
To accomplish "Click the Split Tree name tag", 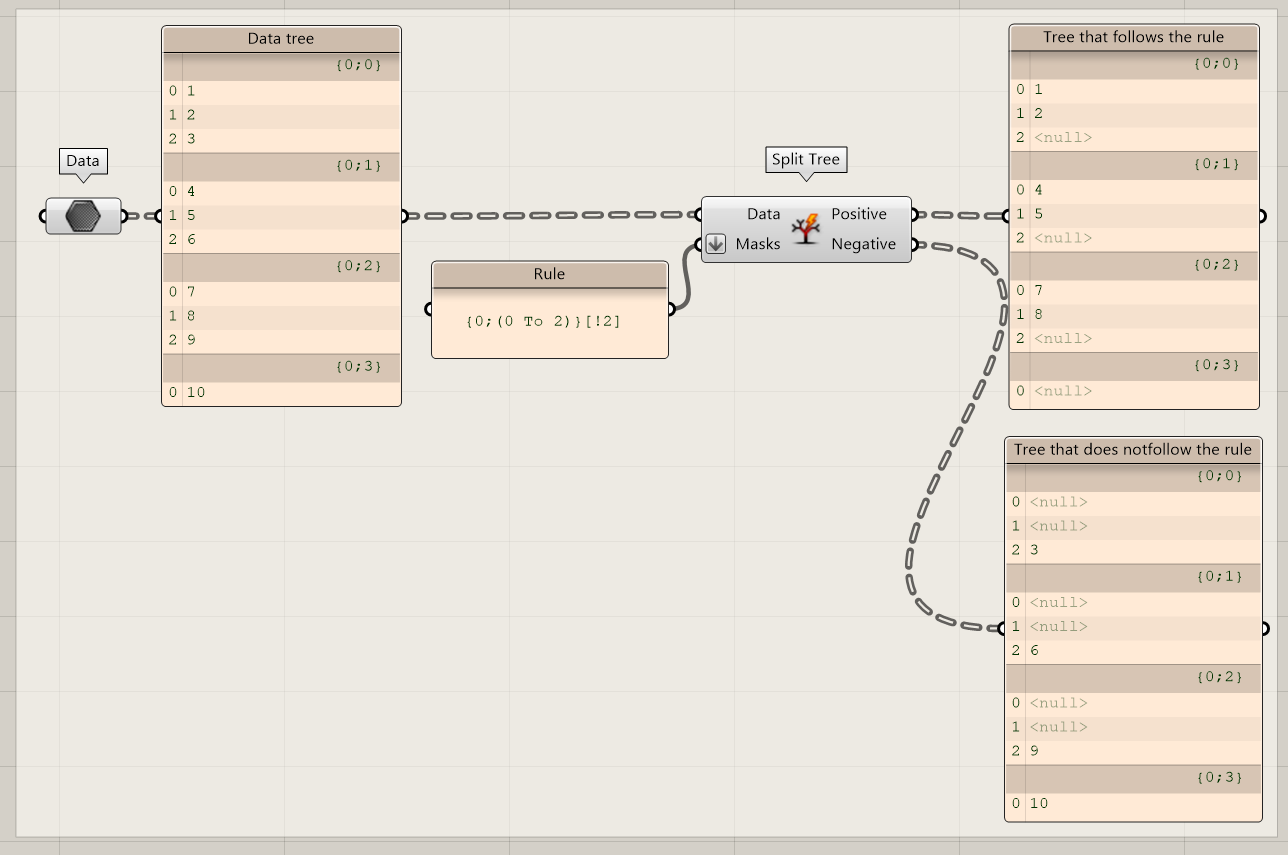I will pyautogui.click(x=806, y=160).
